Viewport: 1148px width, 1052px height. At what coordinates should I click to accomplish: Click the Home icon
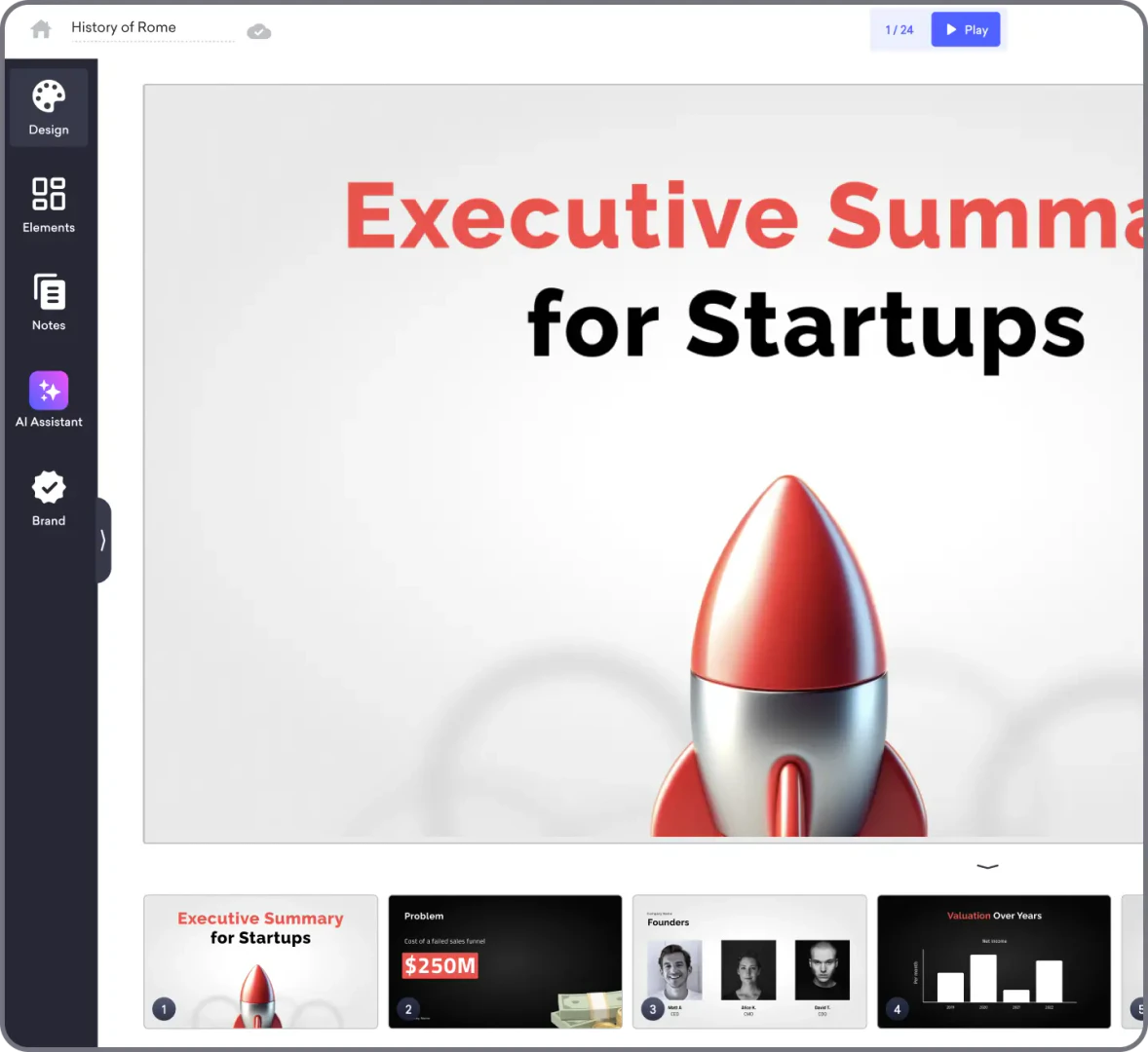point(41,29)
